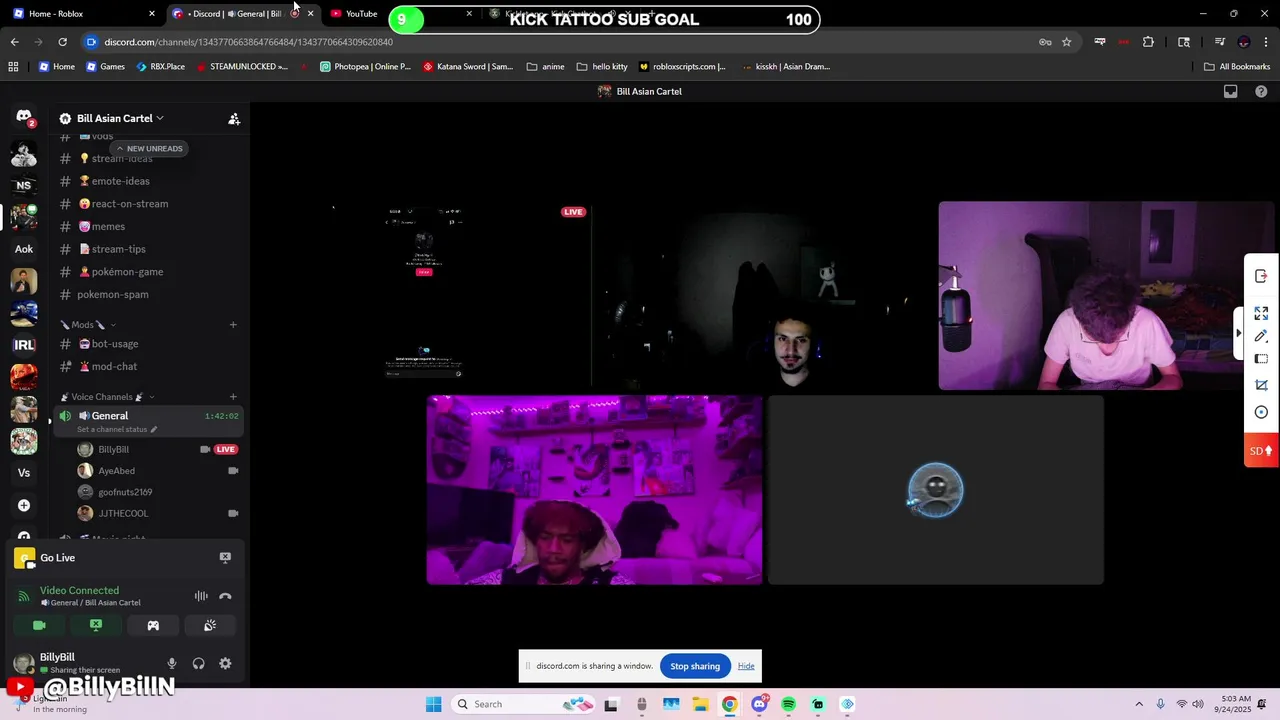This screenshot has width=1280, height=720.
Task: Open Photopea bookmark
Action: coord(365,67)
